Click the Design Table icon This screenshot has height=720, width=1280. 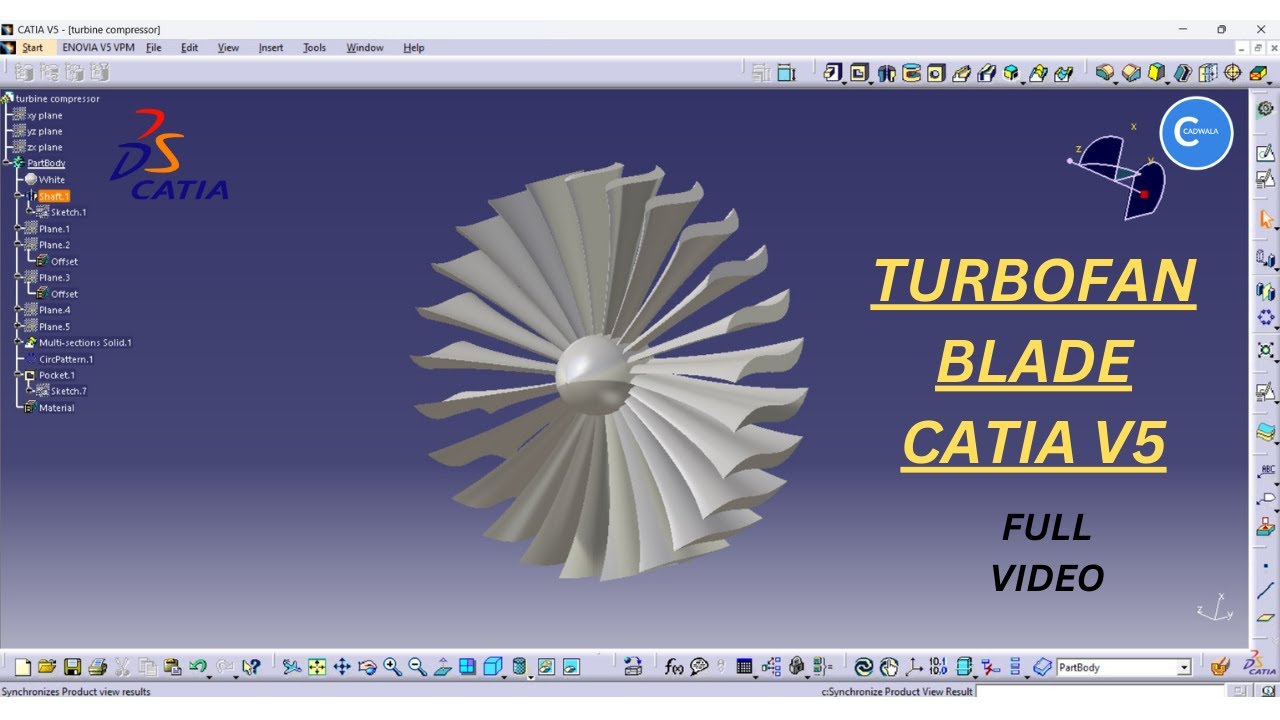(x=743, y=667)
